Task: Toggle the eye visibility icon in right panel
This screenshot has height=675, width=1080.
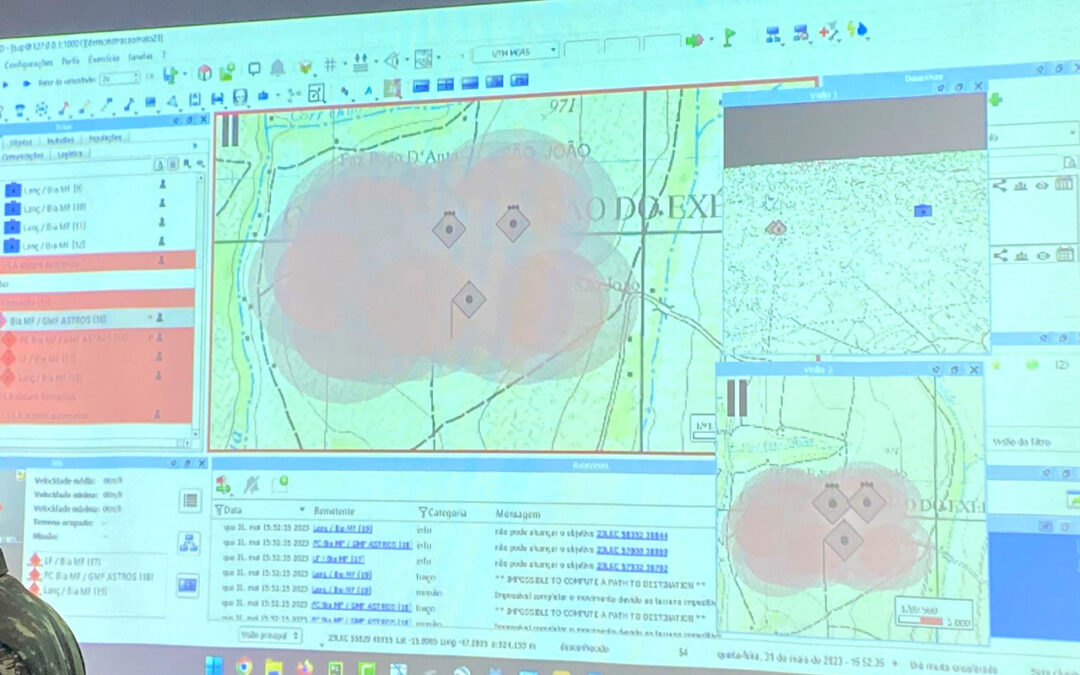Action: click(1042, 184)
